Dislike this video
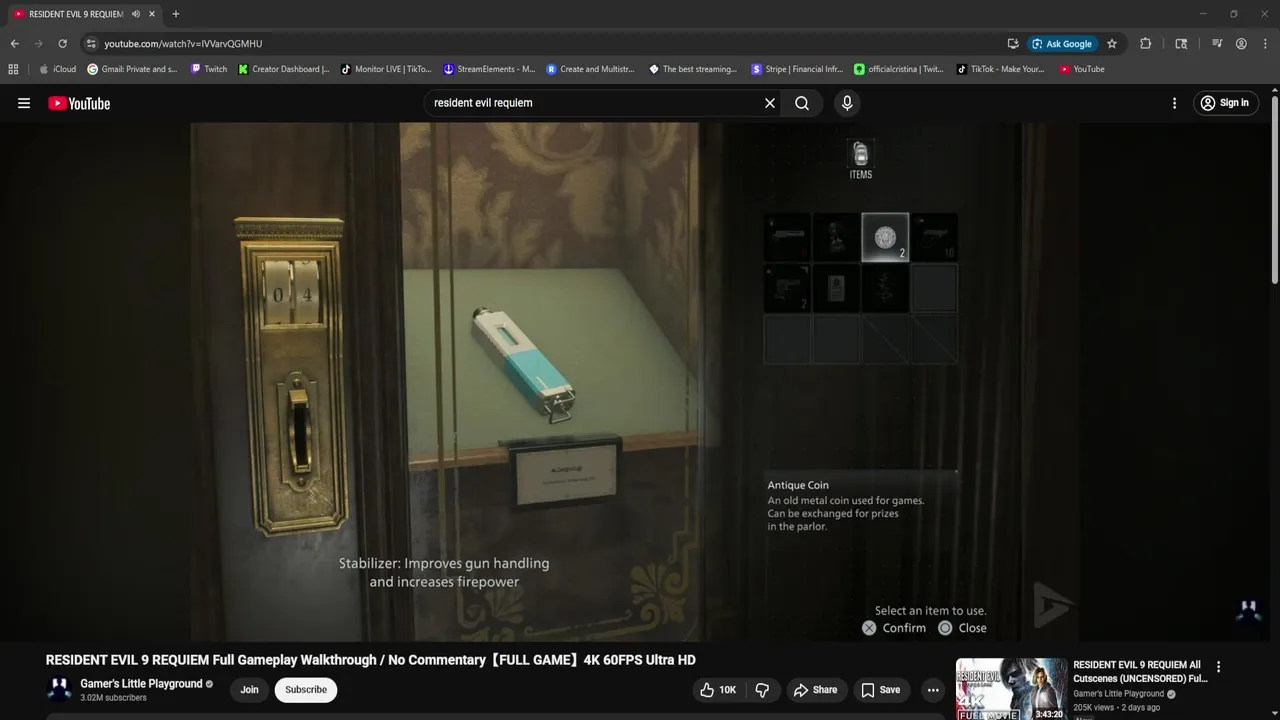The width and height of the screenshot is (1280, 720). click(763, 690)
